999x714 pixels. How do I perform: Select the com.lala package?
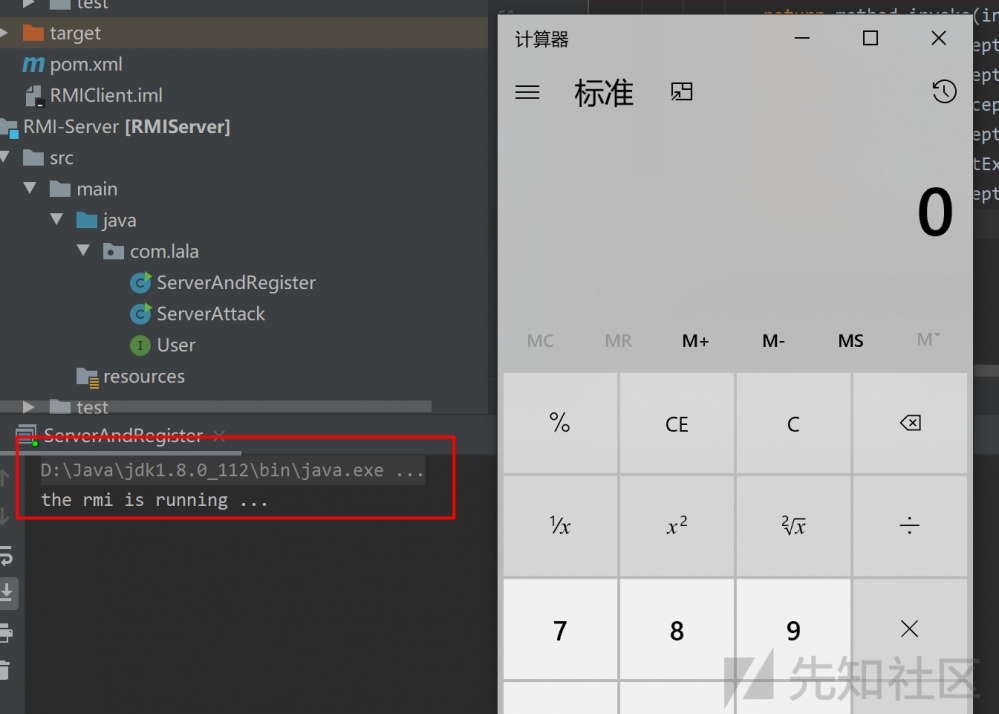[x=164, y=252]
